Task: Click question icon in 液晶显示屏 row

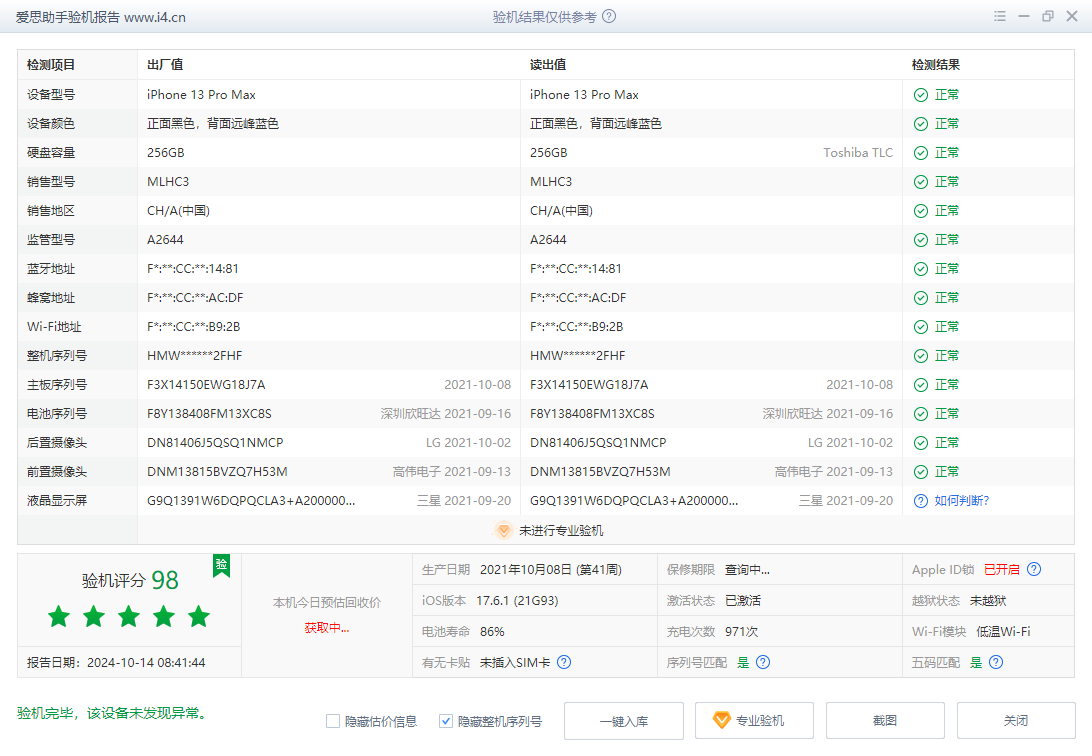Action: click(921, 501)
